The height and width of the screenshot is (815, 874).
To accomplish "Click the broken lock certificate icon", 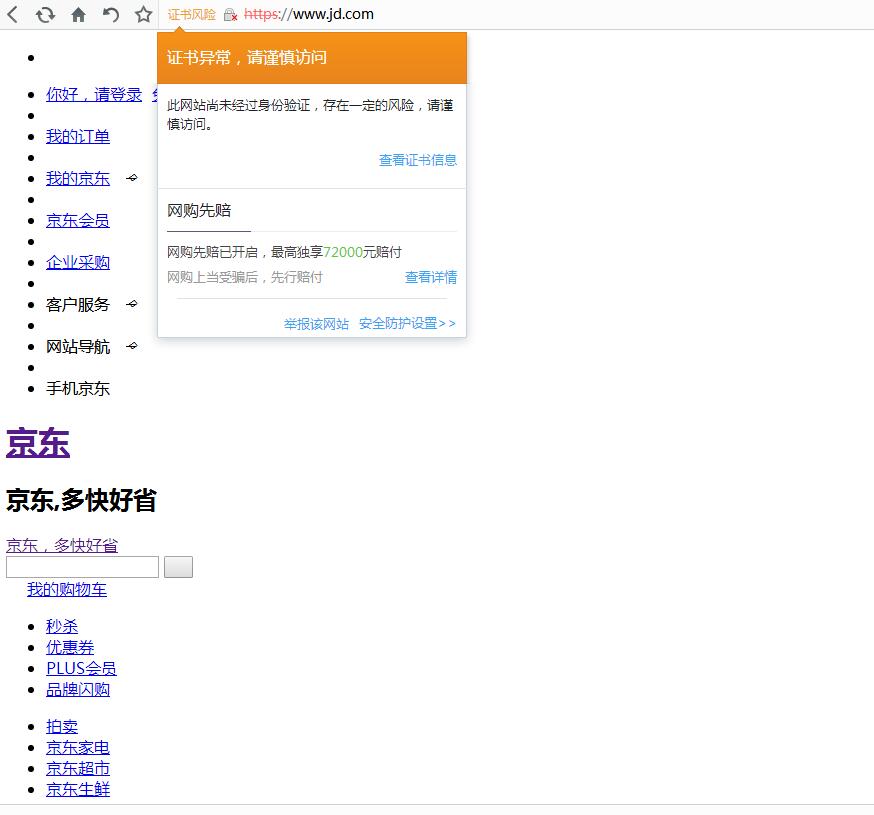I will click(230, 15).
